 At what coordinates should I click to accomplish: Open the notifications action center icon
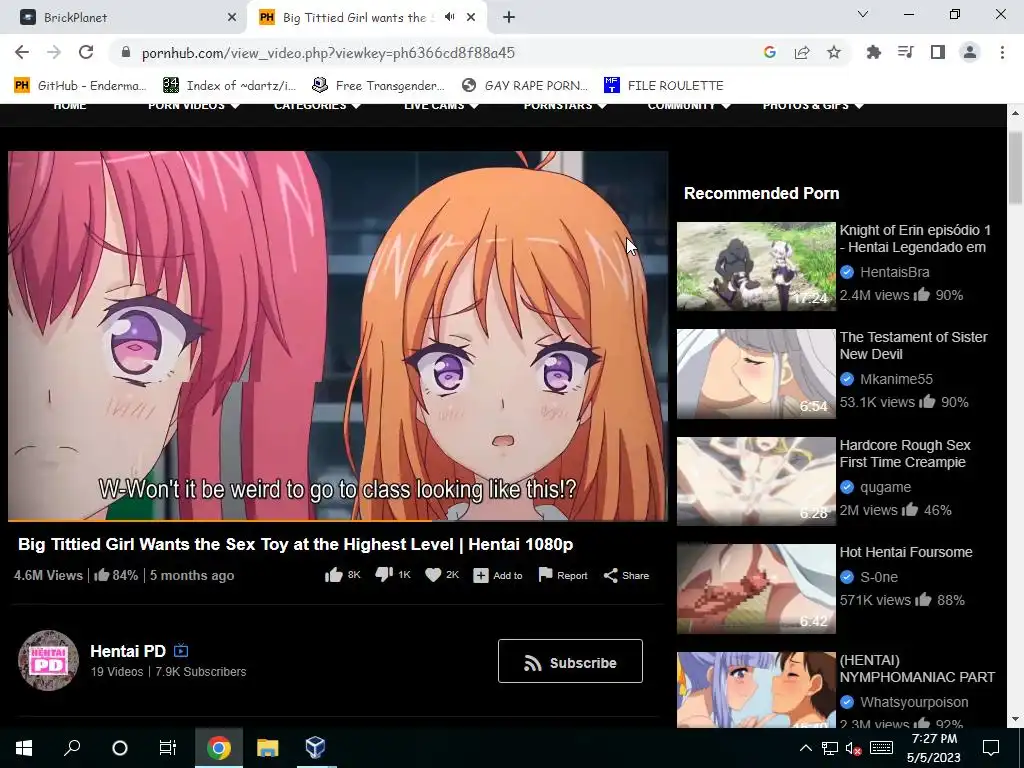click(991, 748)
